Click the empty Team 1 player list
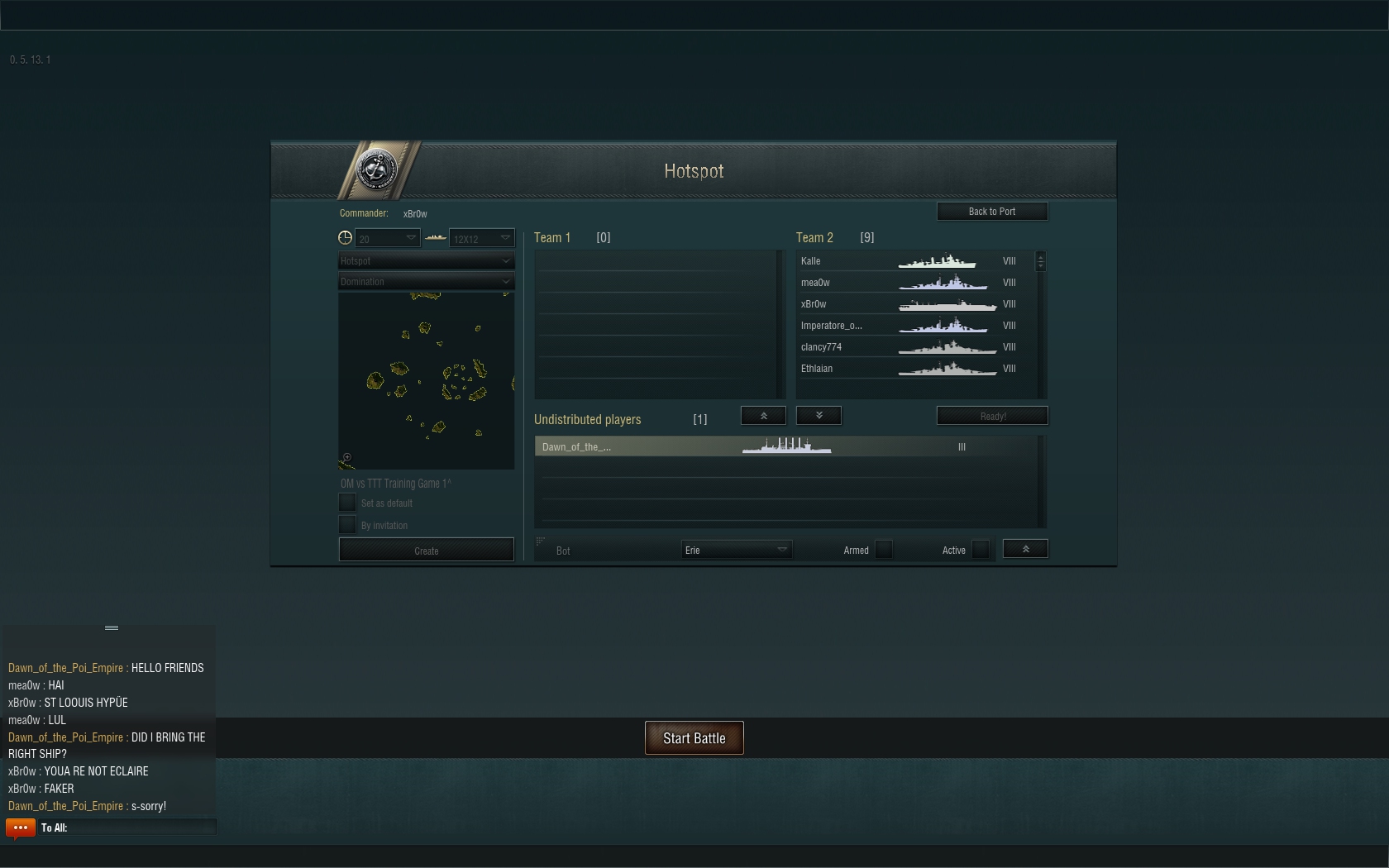 655,324
